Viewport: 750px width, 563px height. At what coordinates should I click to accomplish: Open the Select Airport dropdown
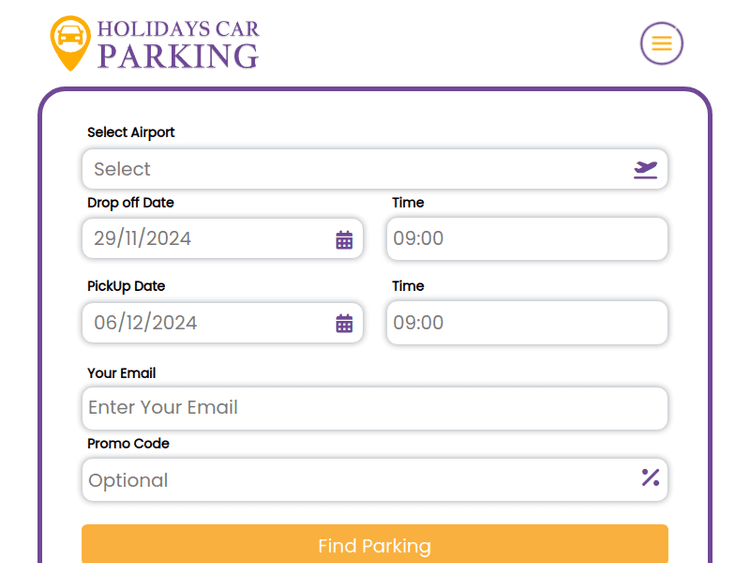click(375, 169)
